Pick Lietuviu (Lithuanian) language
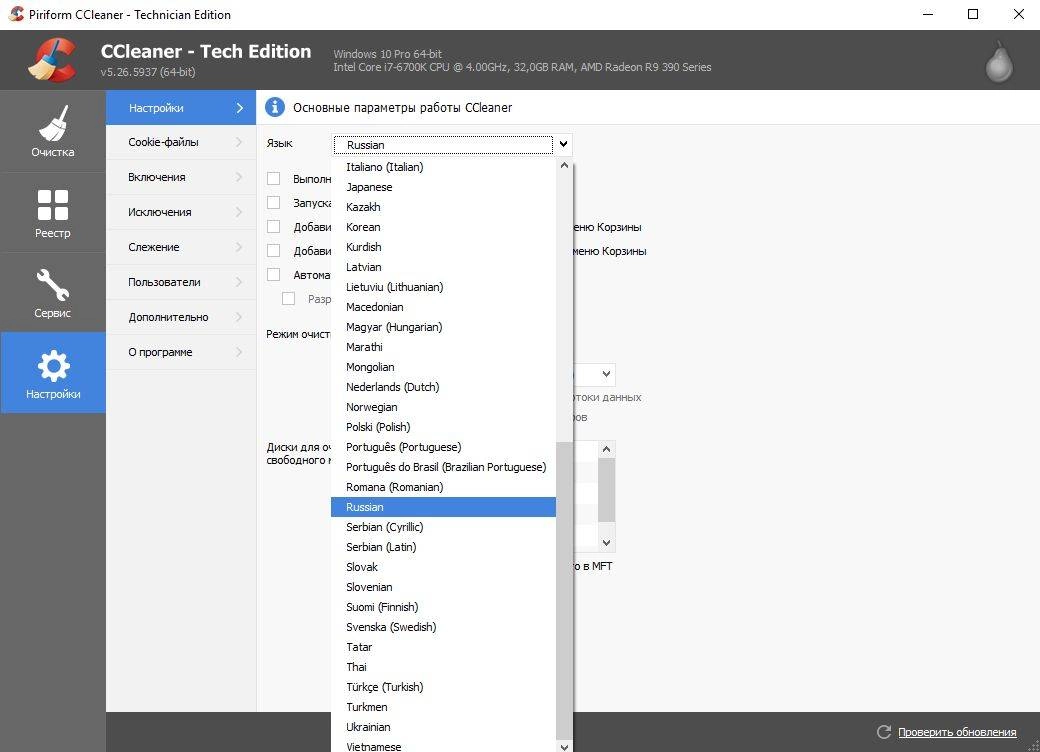Screen dimensions: 1040x752 443,286
